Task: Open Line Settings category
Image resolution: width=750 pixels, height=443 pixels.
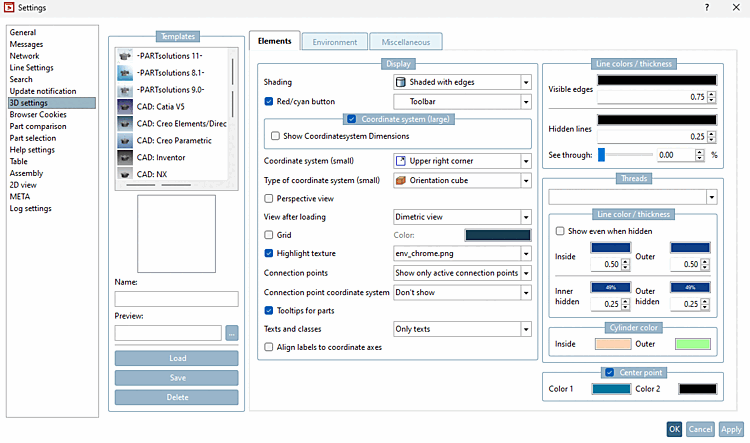Action: (32, 68)
